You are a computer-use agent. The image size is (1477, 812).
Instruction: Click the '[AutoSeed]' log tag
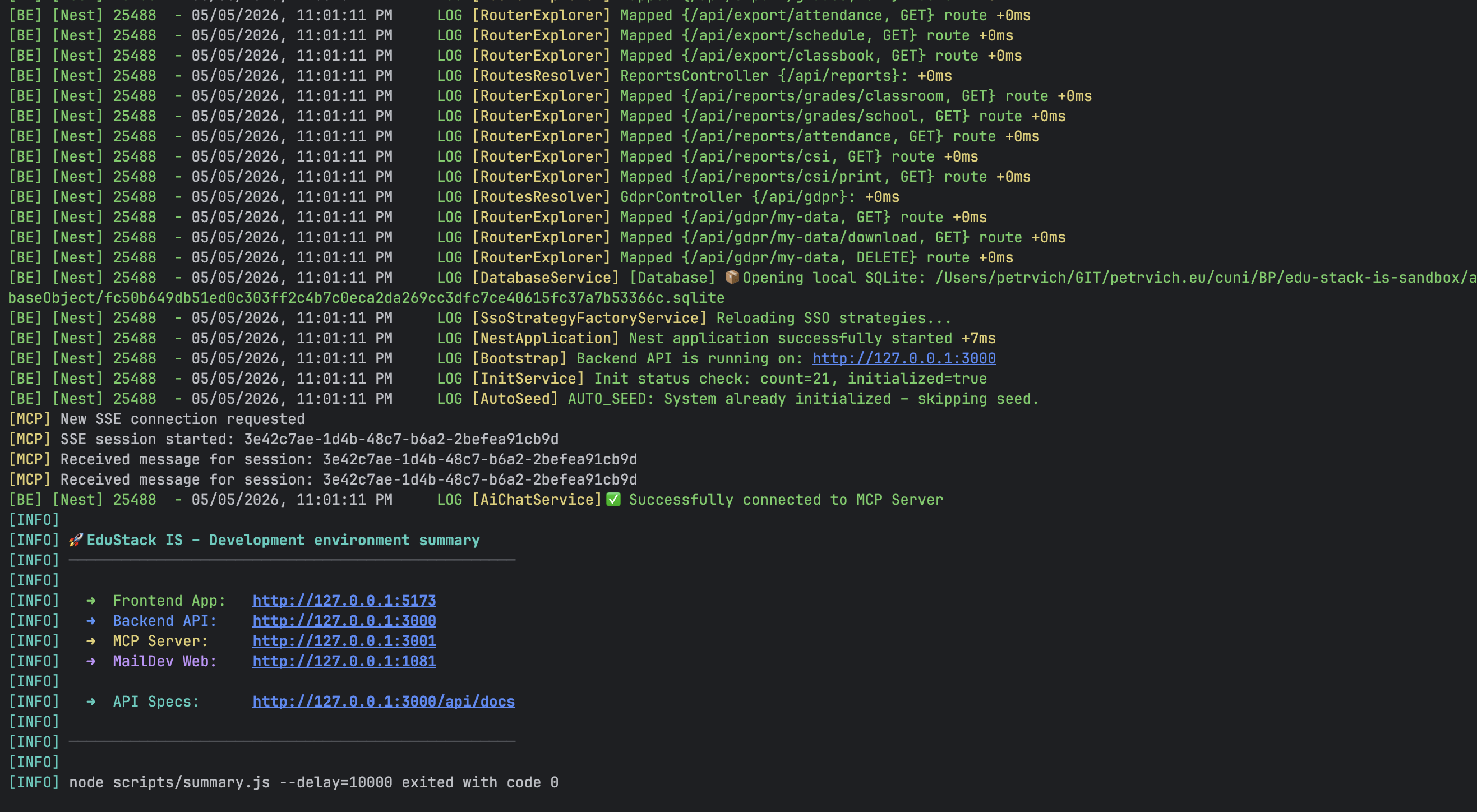[515, 399]
